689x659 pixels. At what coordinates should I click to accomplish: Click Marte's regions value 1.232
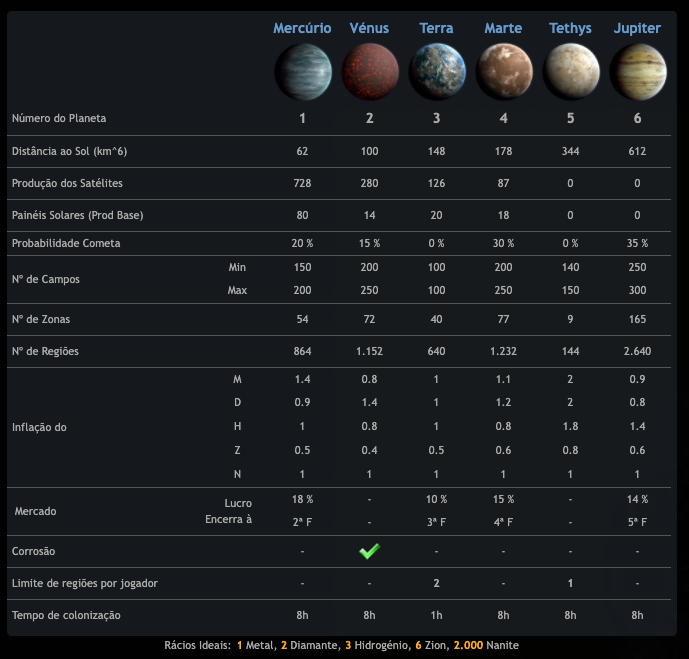click(x=503, y=351)
